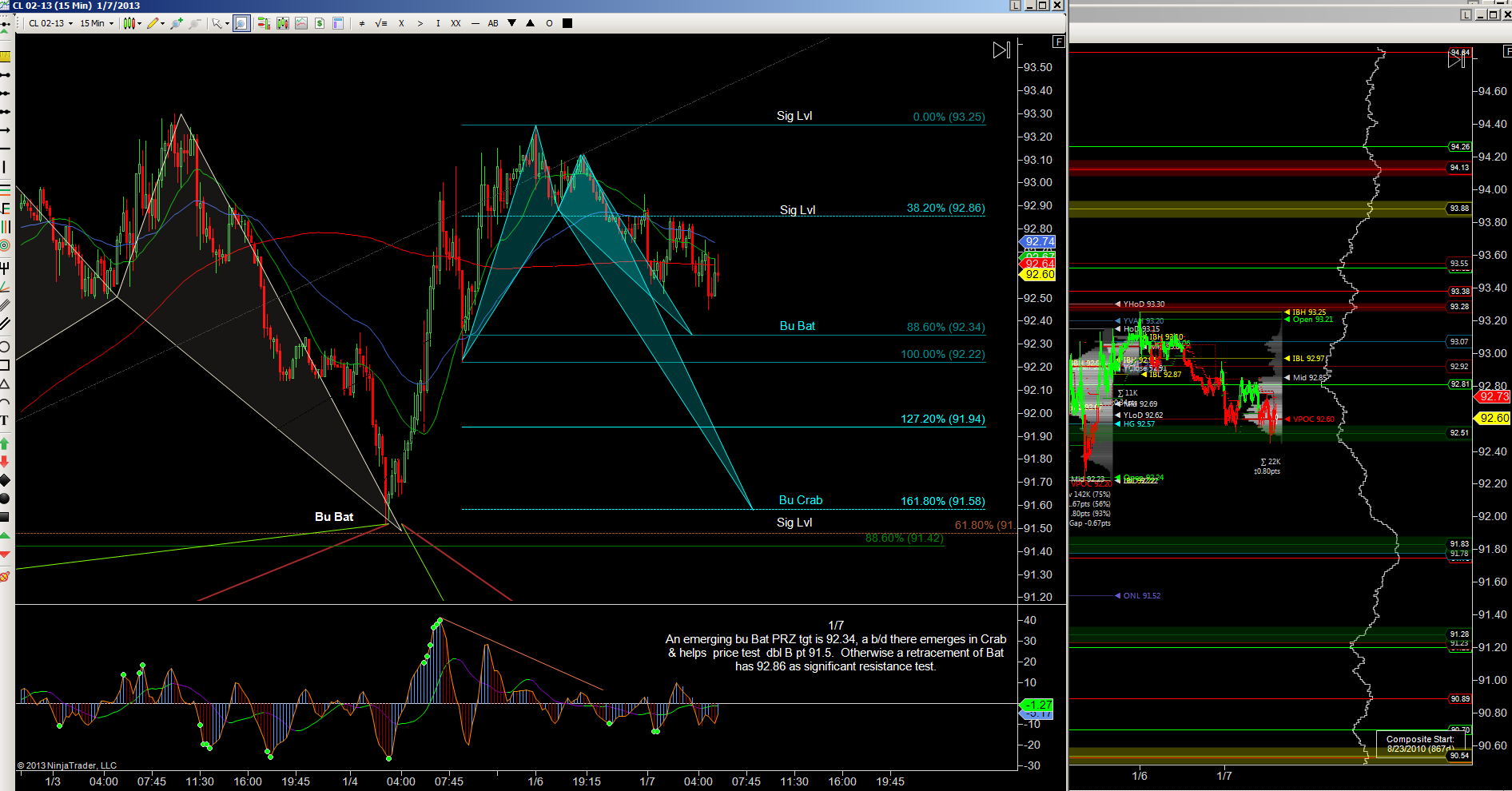Select the text tool in left sidebar
This screenshot has width=1512, height=791.
coord(5,419)
